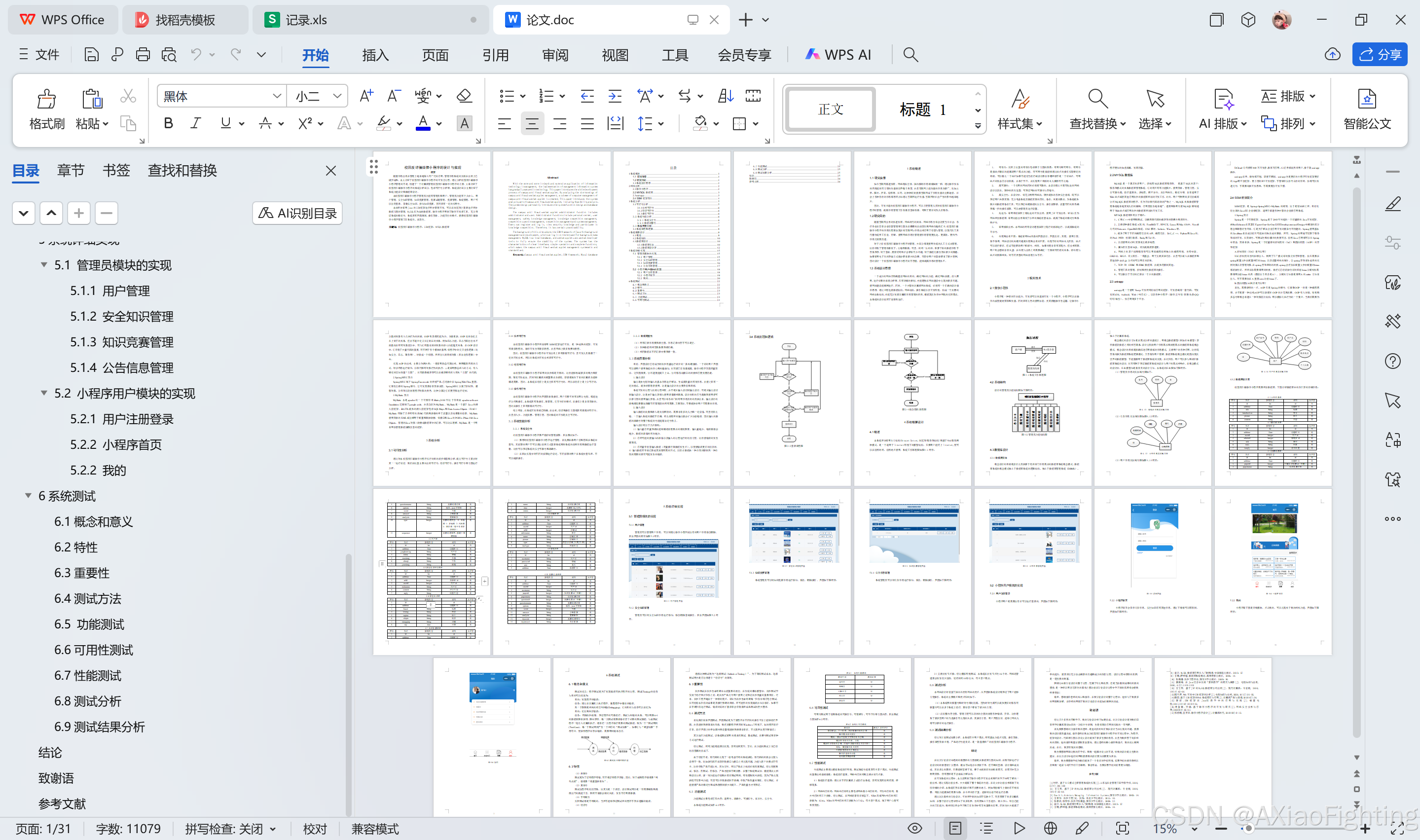Click the Help question mark in right sidebar
The image size is (1420, 840).
[1392, 361]
